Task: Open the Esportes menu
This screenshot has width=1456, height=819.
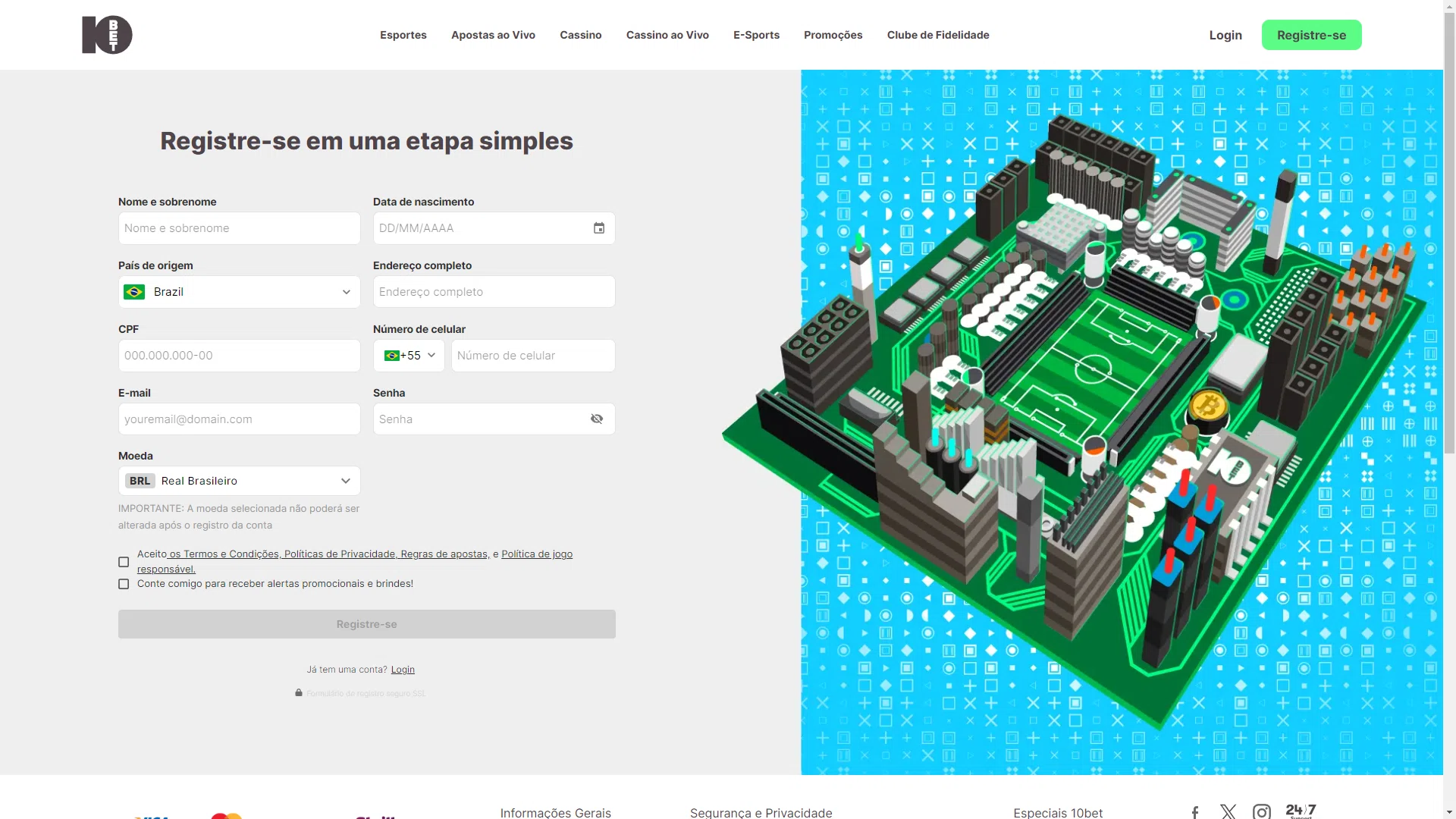Action: click(x=403, y=35)
